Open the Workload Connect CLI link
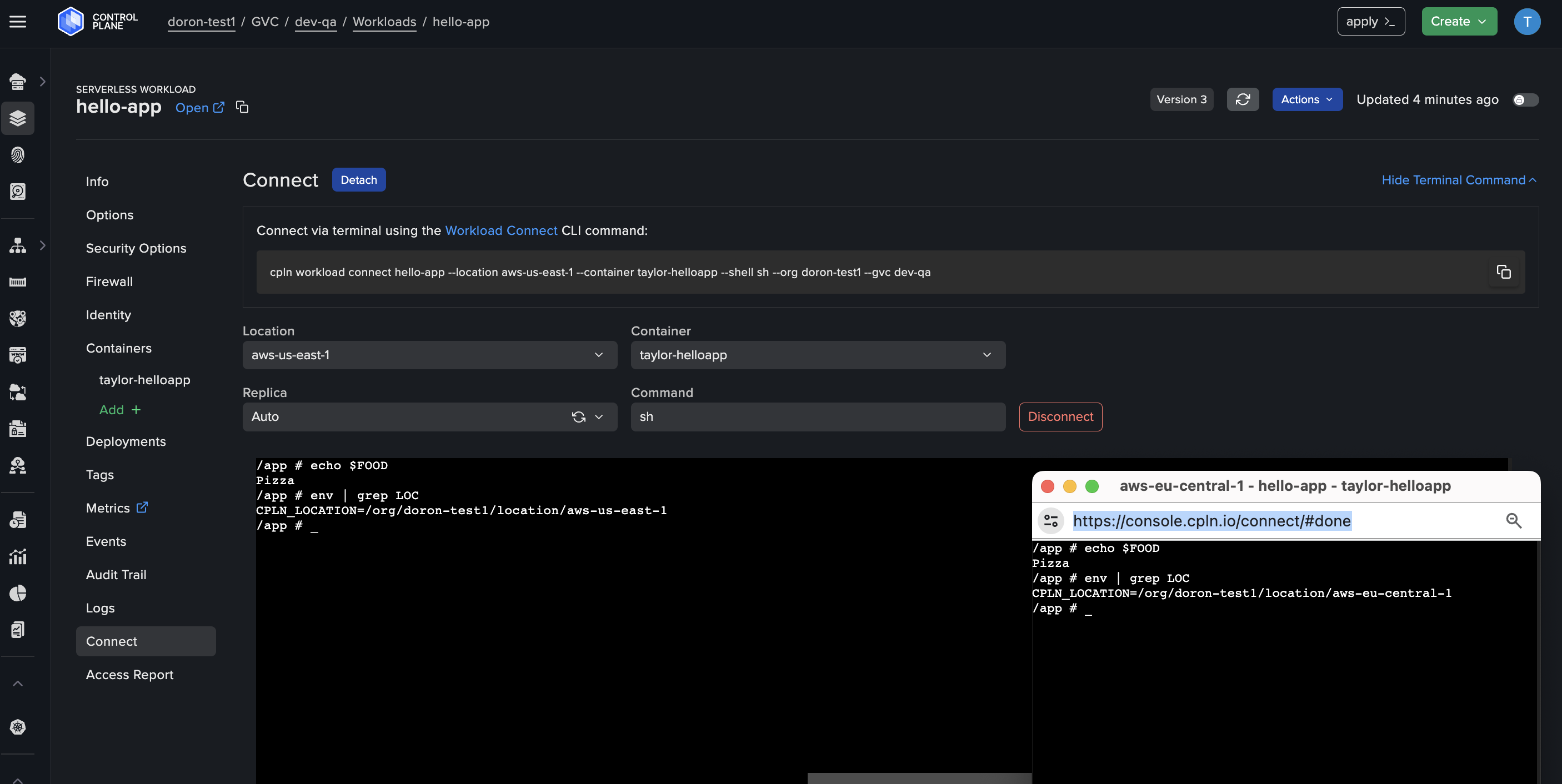 point(501,229)
